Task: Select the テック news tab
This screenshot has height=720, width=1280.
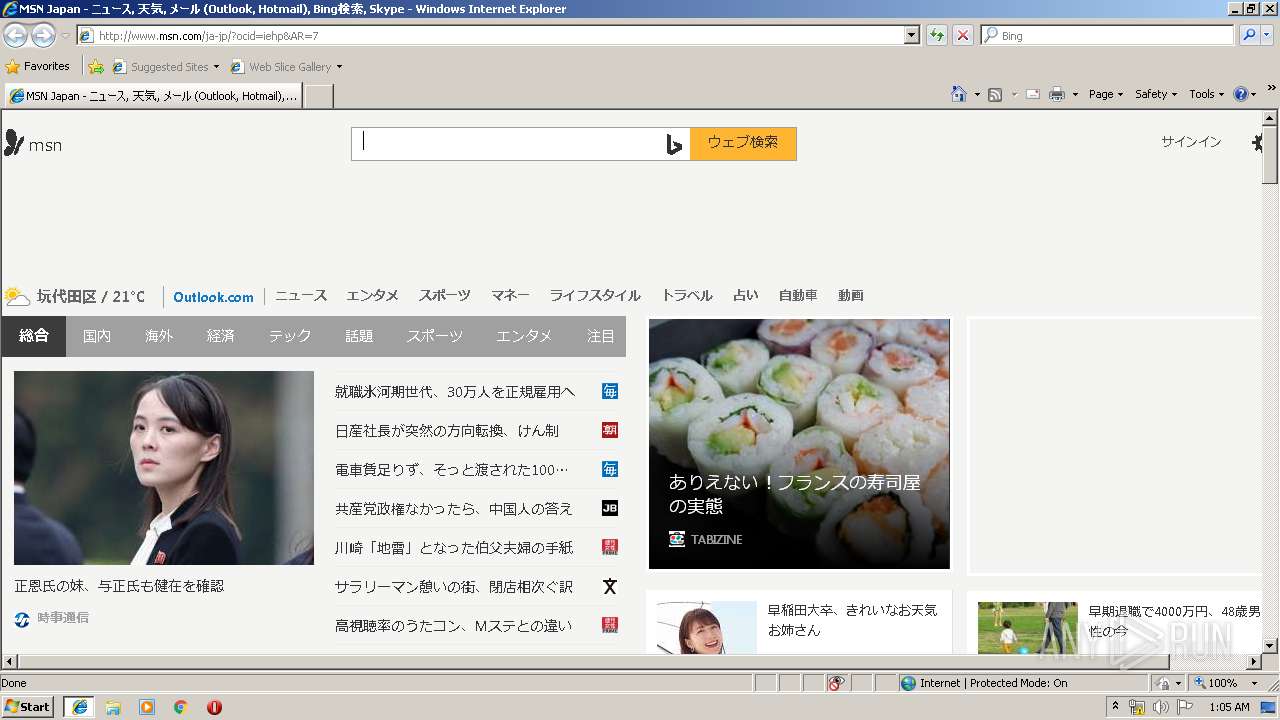Action: pyautogui.click(x=290, y=336)
